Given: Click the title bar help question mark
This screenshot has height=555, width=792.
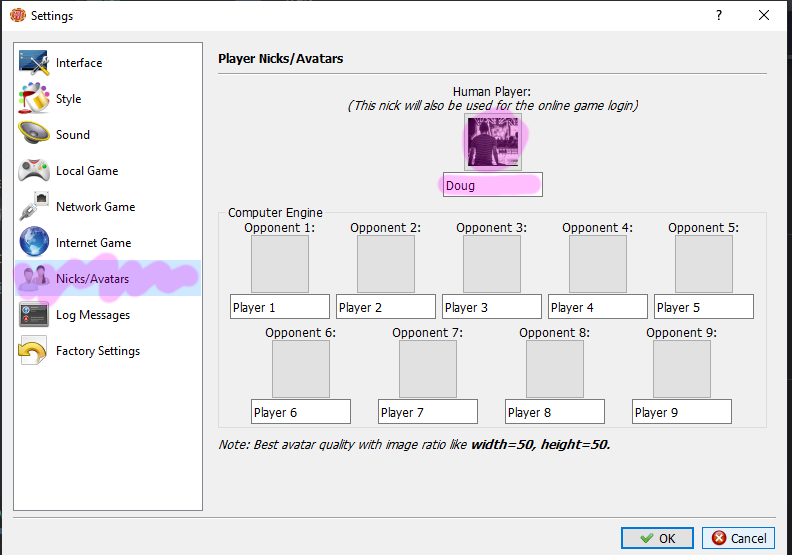Looking at the screenshot, I should click(x=718, y=16).
